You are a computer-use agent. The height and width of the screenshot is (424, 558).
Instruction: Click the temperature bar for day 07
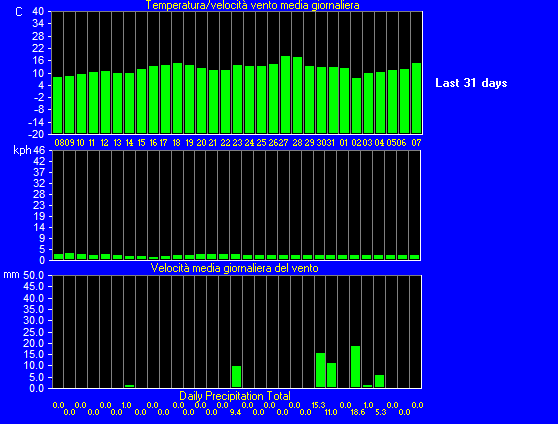(416, 98)
